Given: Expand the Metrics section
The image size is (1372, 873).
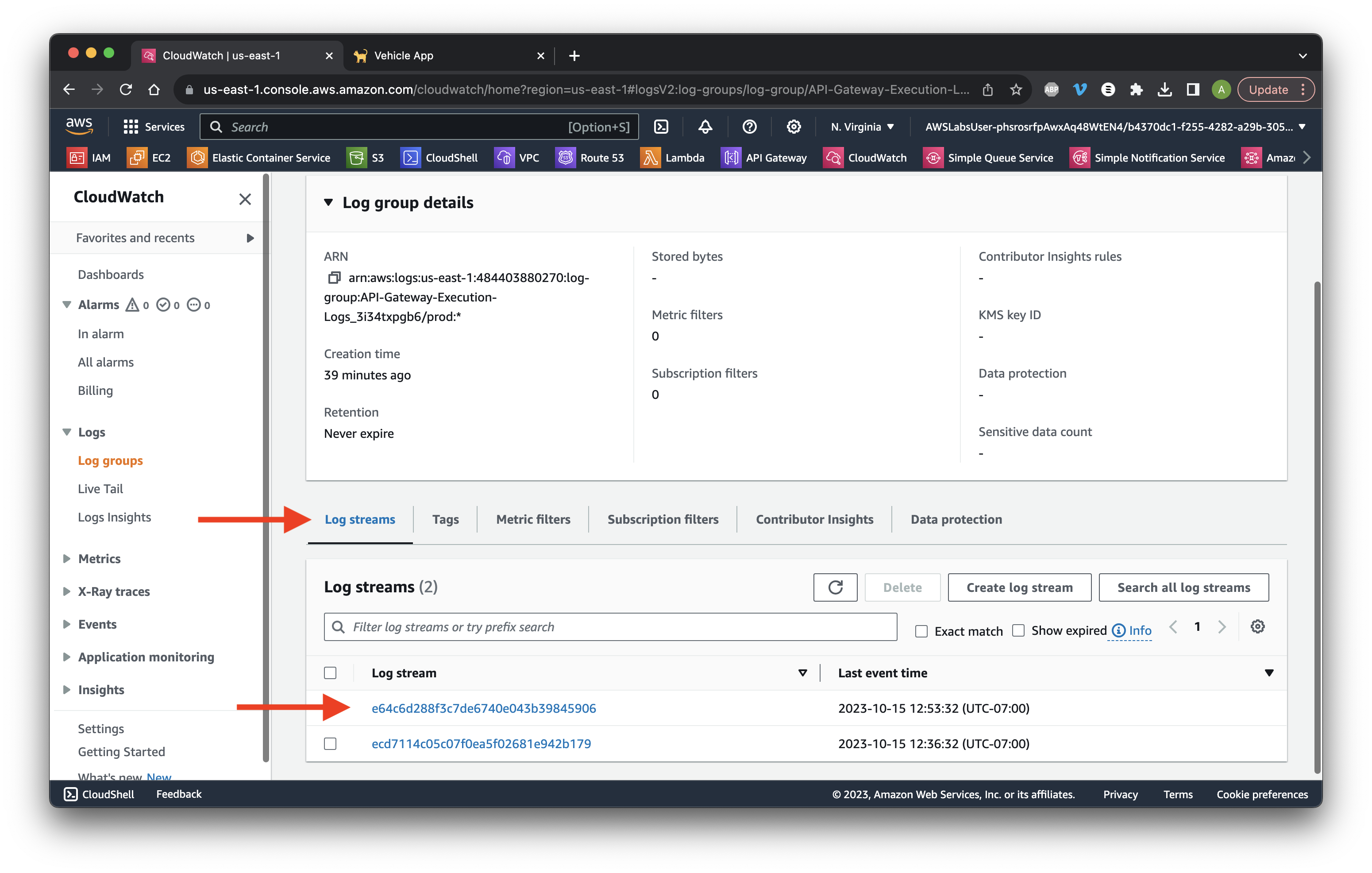Looking at the screenshot, I should tap(67, 558).
